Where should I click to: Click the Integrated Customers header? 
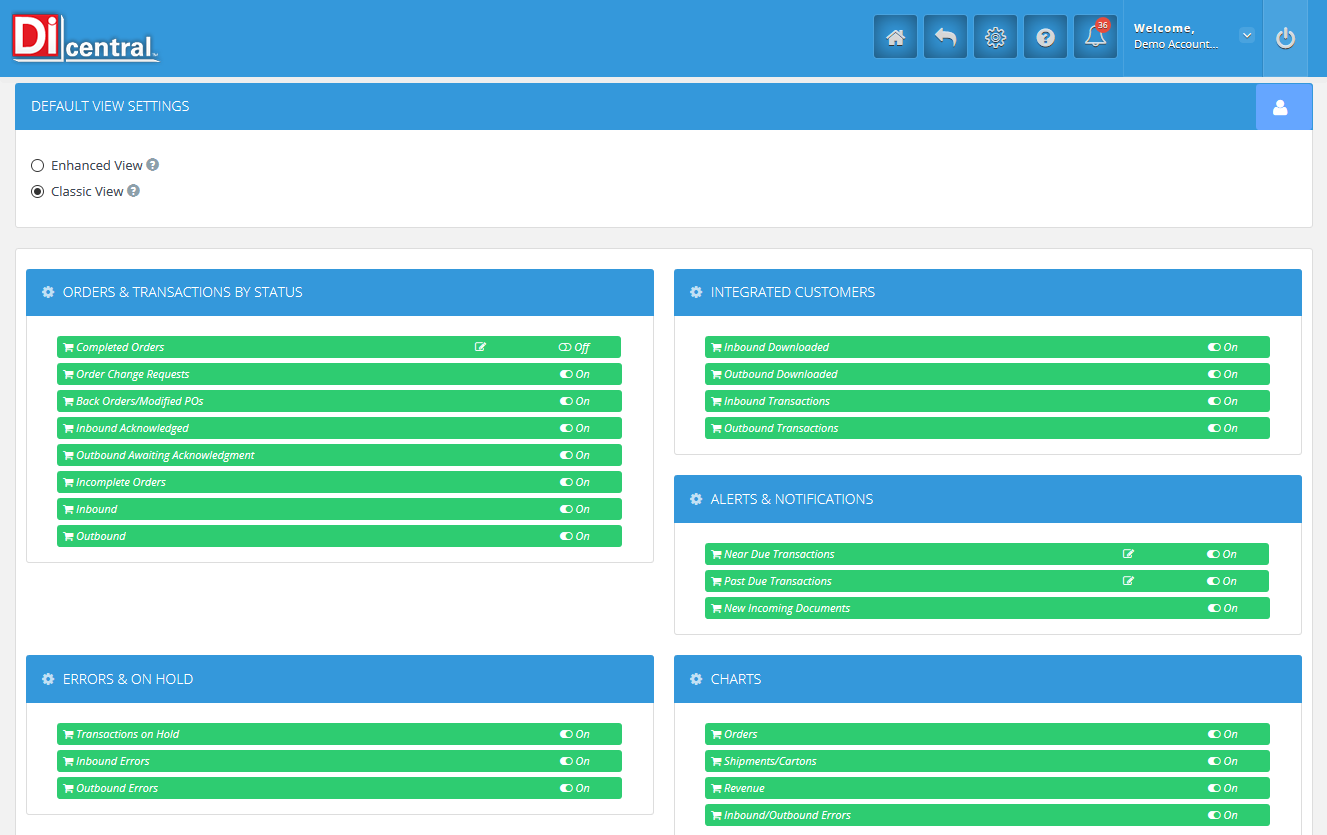pos(988,293)
